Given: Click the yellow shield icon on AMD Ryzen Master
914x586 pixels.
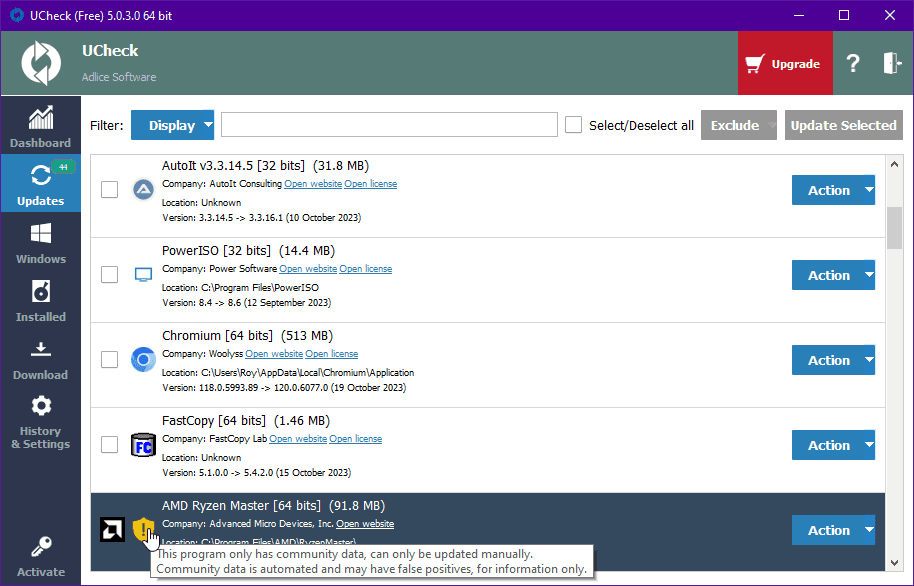Looking at the screenshot, I should [x=144, y=529].
